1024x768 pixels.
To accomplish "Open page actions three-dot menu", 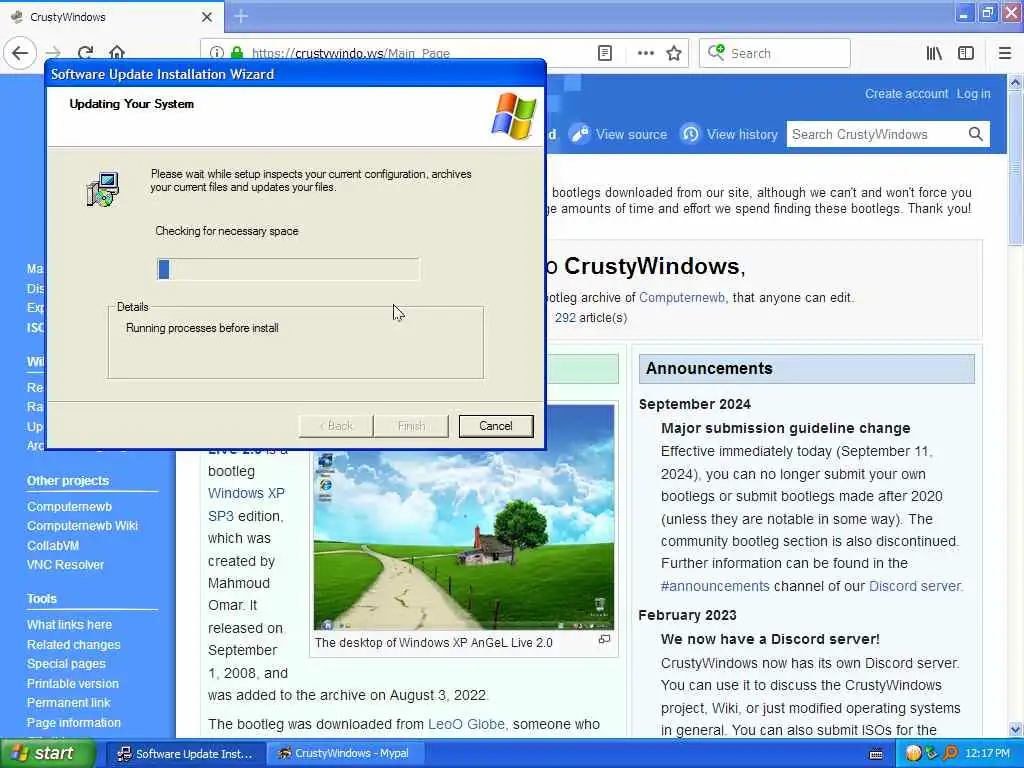I will [x=645, y=53].
